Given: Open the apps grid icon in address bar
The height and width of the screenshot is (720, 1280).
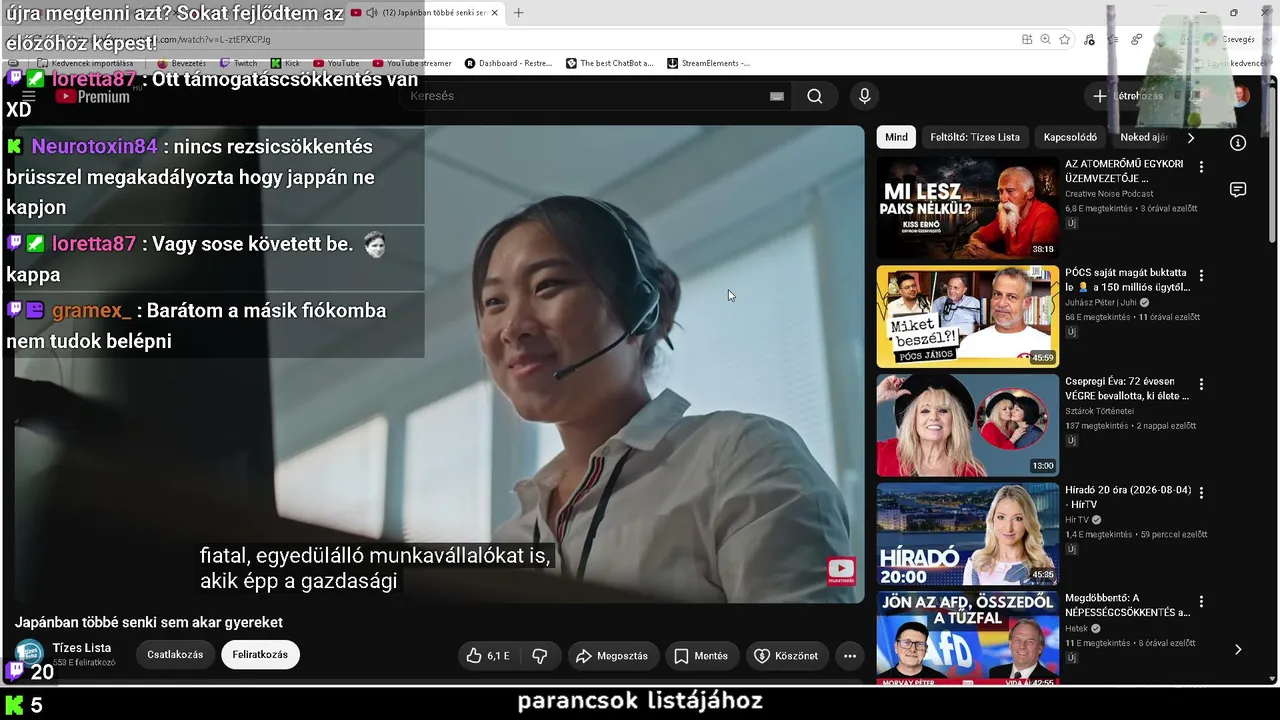Looking at the screenshot, I should click(x=1027, y=39).
